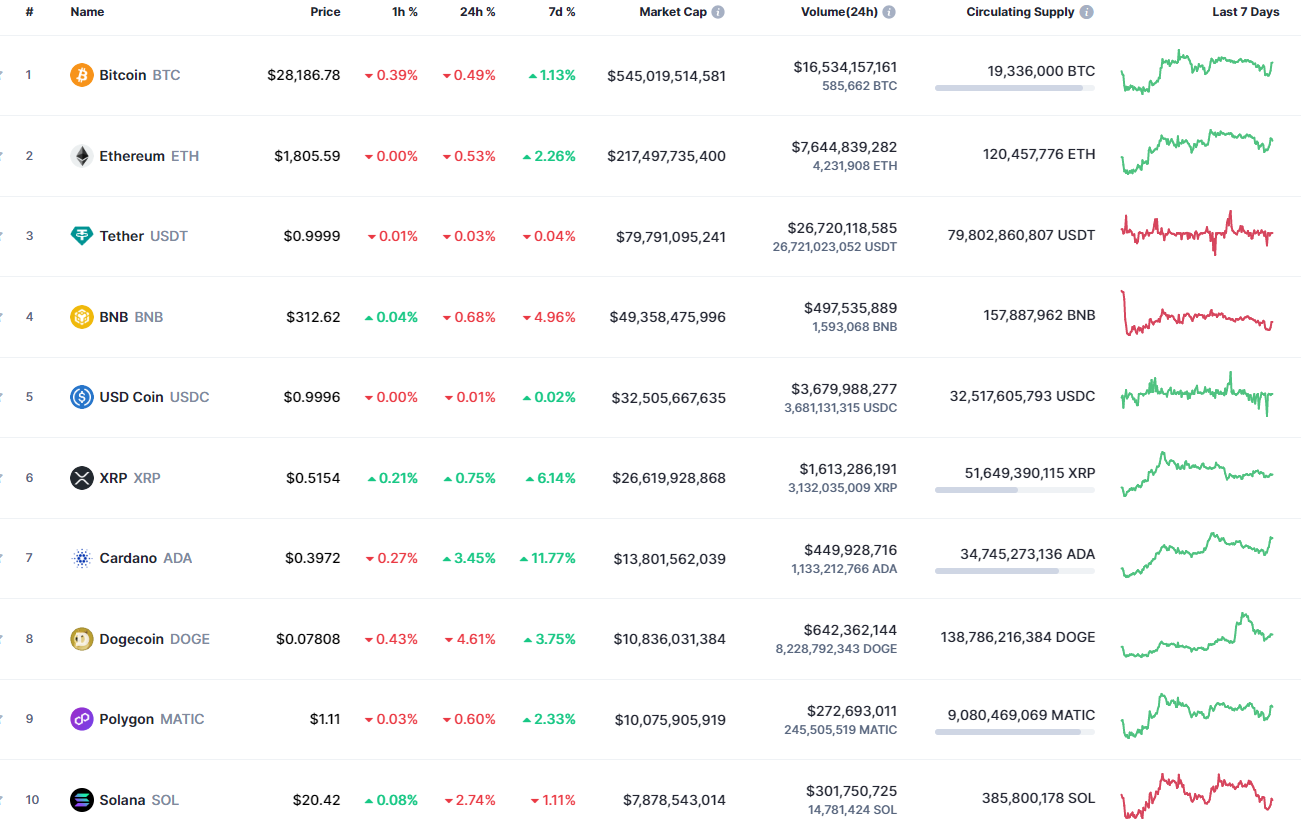Screen dimensions: 1301x835
Task: Sort coins by Name header
Action: tap(87, 12)
